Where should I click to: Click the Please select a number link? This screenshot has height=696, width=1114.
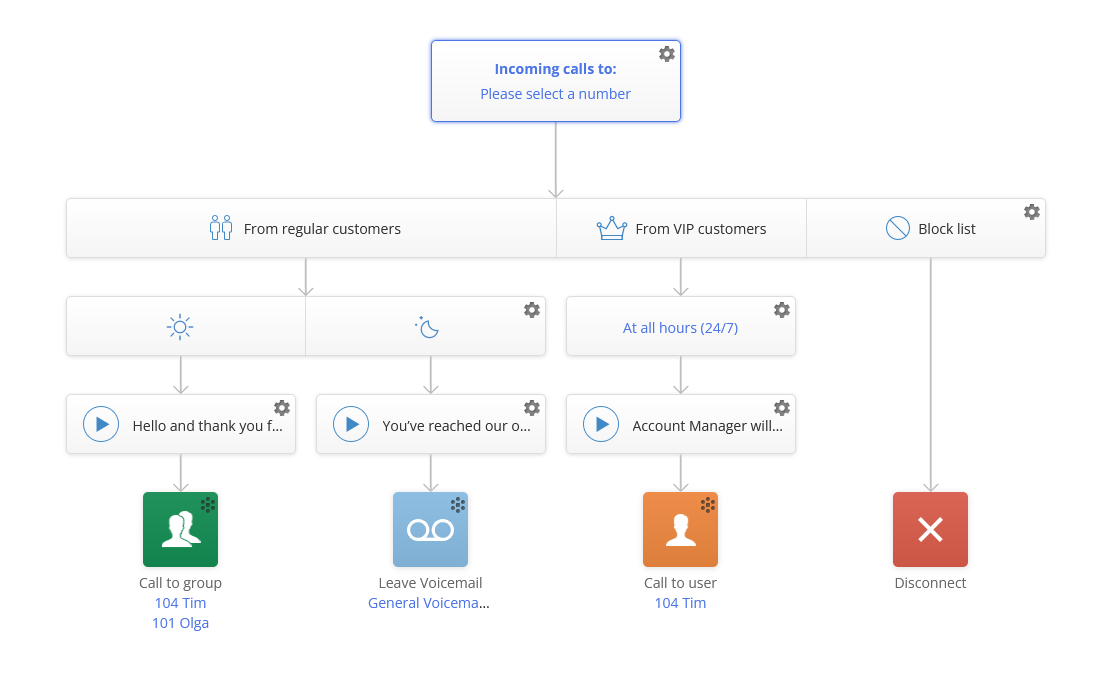555,93
